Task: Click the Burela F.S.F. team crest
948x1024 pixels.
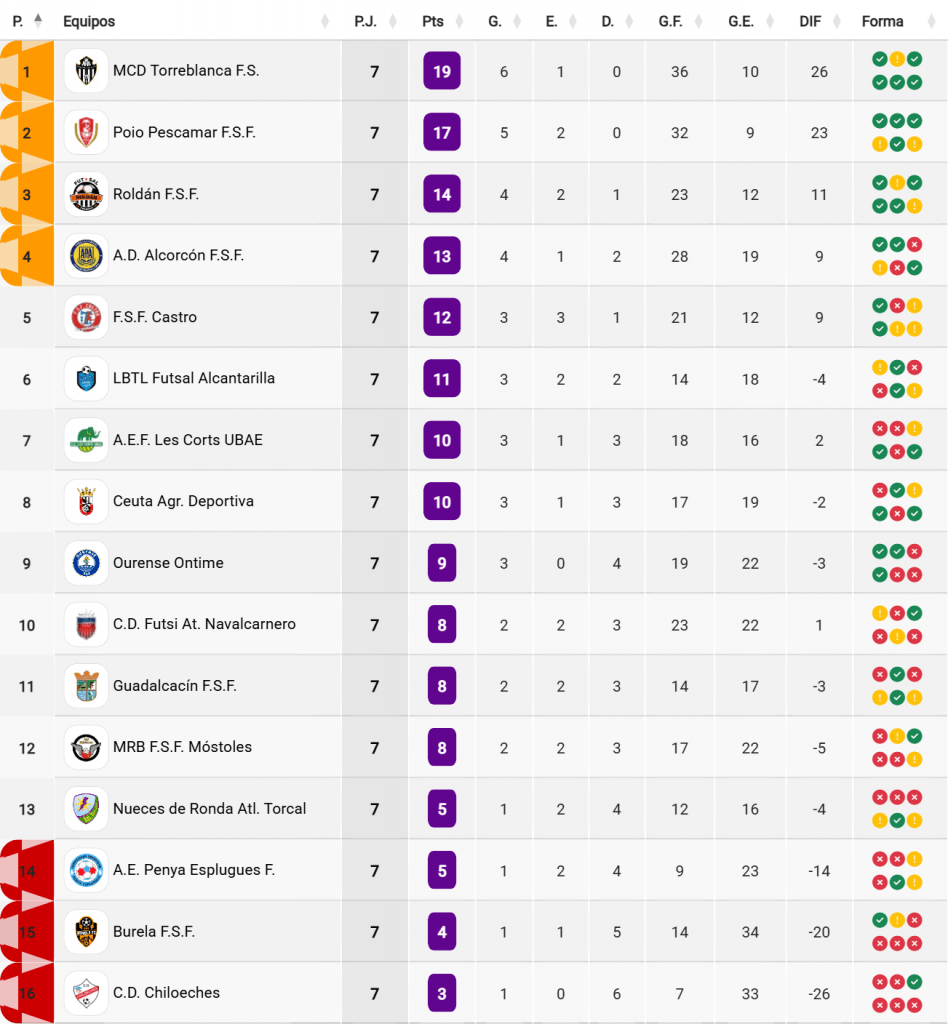Action: tap(86, 932)
